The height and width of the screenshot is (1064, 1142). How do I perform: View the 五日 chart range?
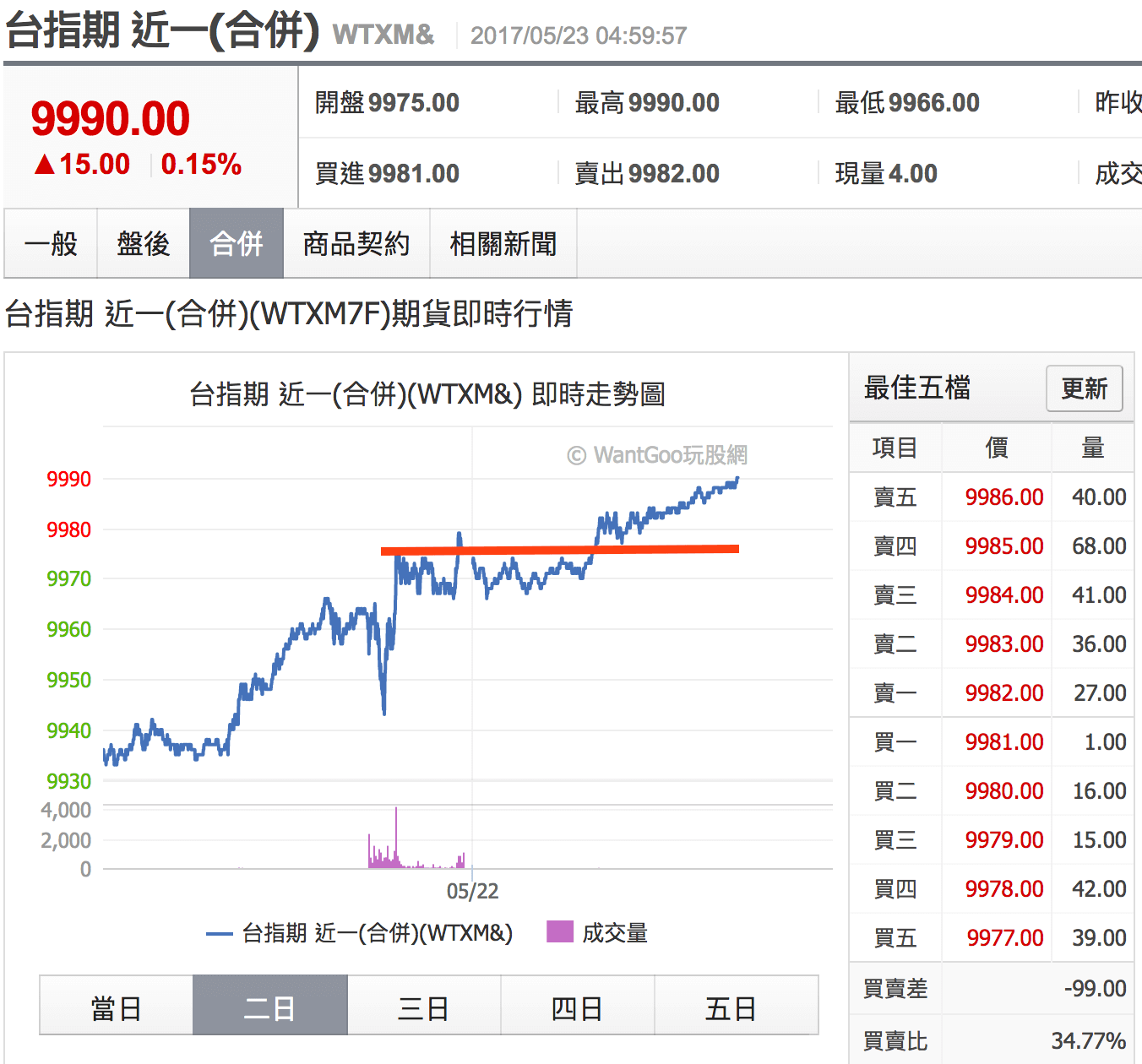(x=731, y=1007)
